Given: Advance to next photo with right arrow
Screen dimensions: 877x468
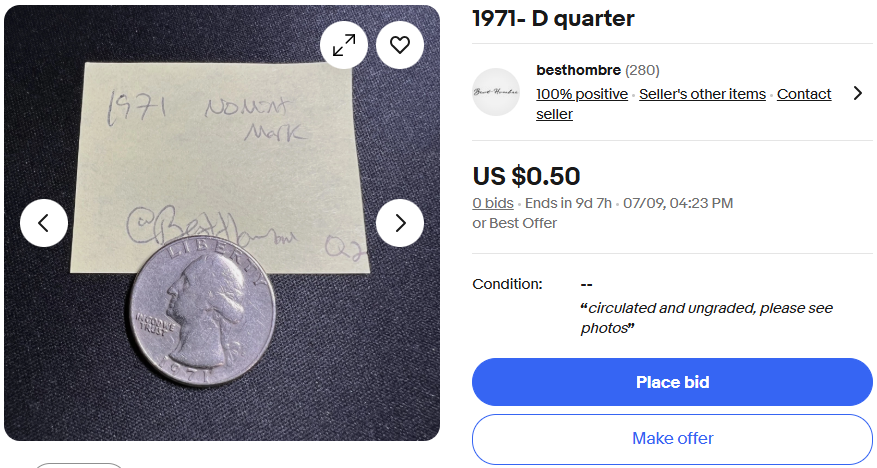Looking at the screenshot, I should pyautogui.click(x=400, y=223).
